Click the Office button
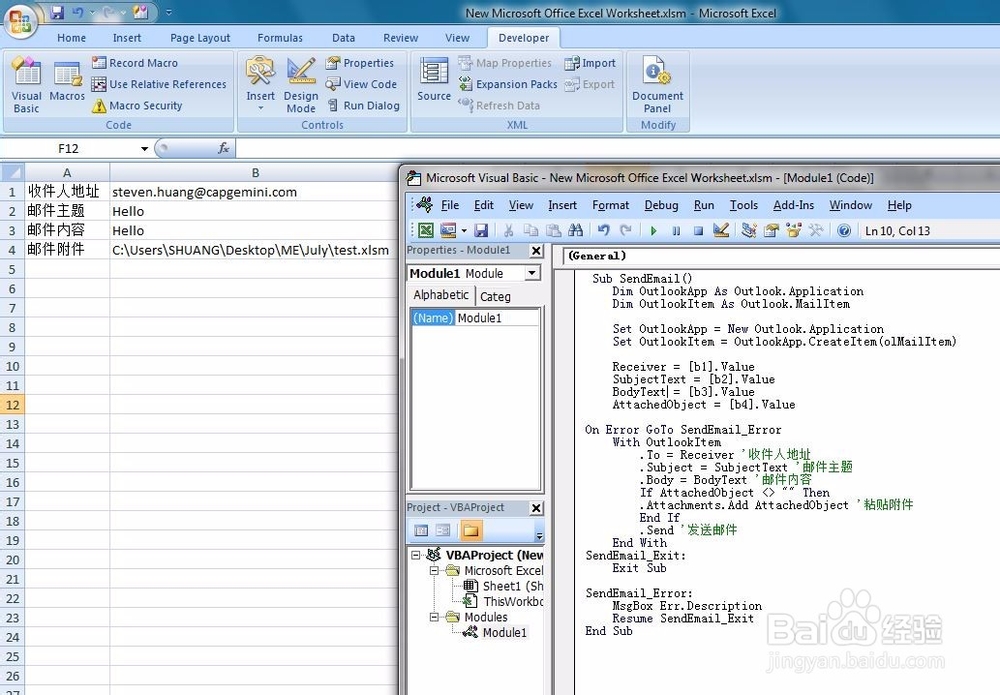This screenshot has height=695, width=1000. point(20,20)
